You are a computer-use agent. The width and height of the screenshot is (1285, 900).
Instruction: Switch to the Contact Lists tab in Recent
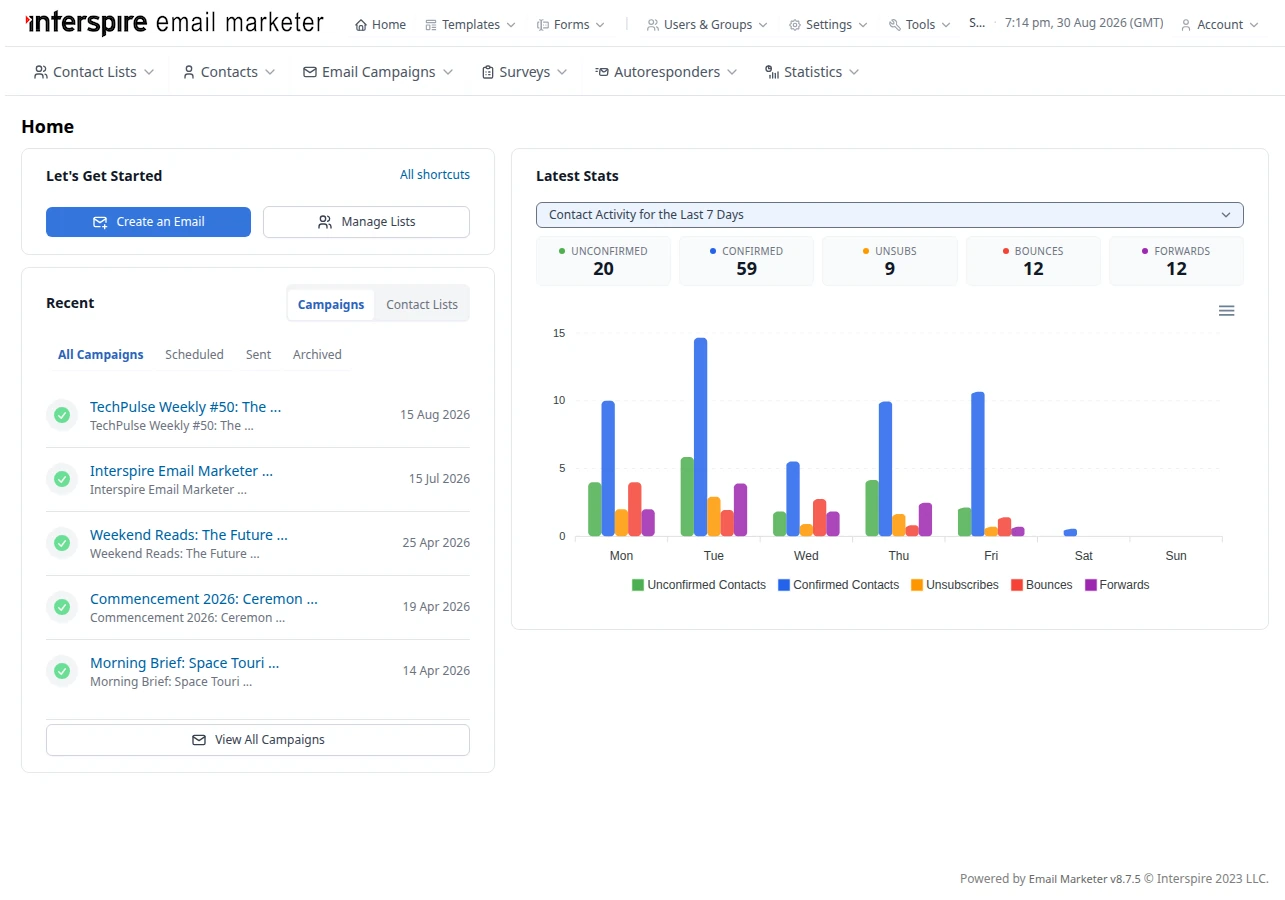(422, 304)
